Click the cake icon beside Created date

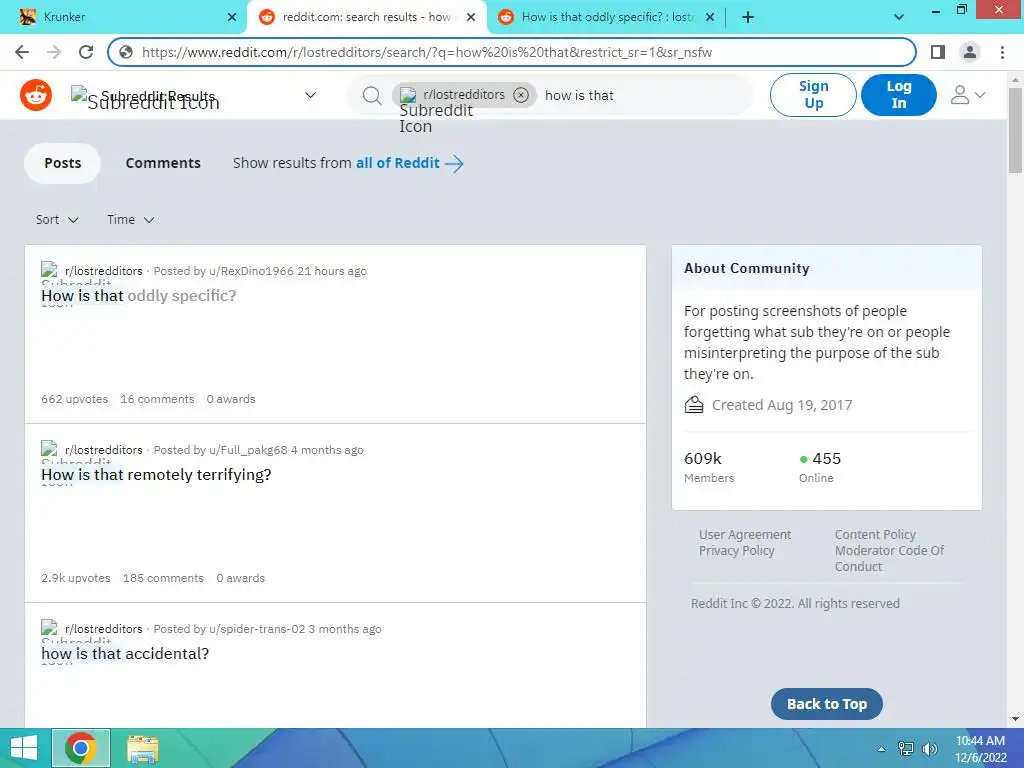coord(694,405)
